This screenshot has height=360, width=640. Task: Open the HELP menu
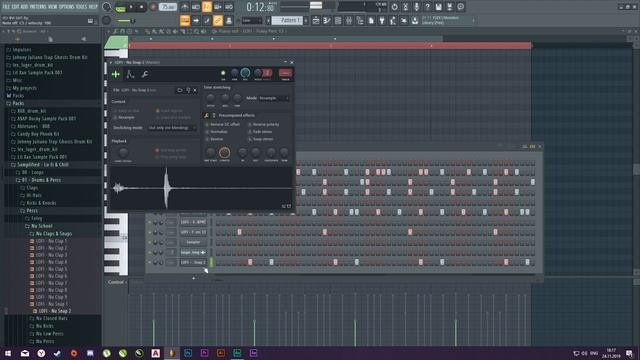point(93,7)
